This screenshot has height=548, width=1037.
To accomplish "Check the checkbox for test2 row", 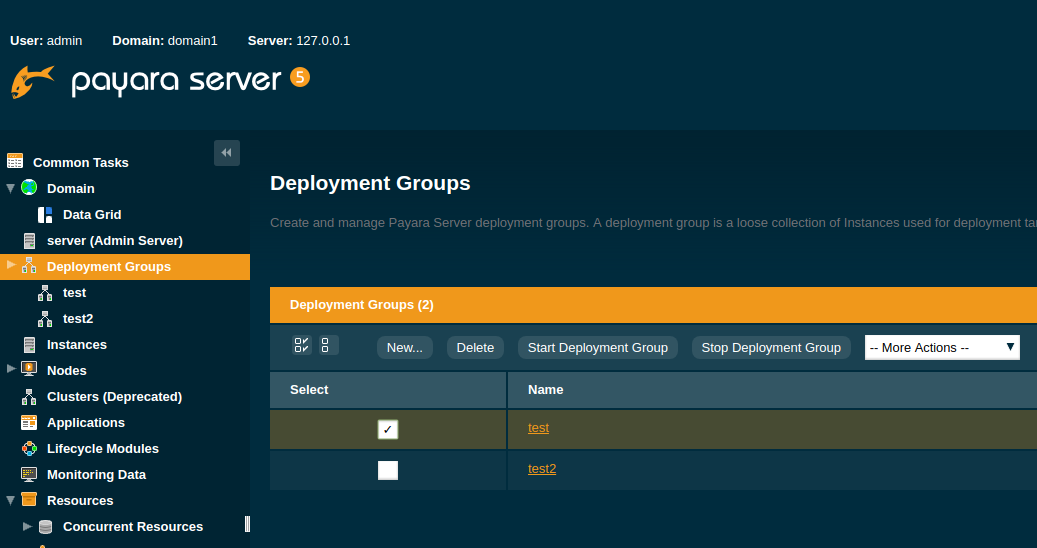I will pos(388,470).
